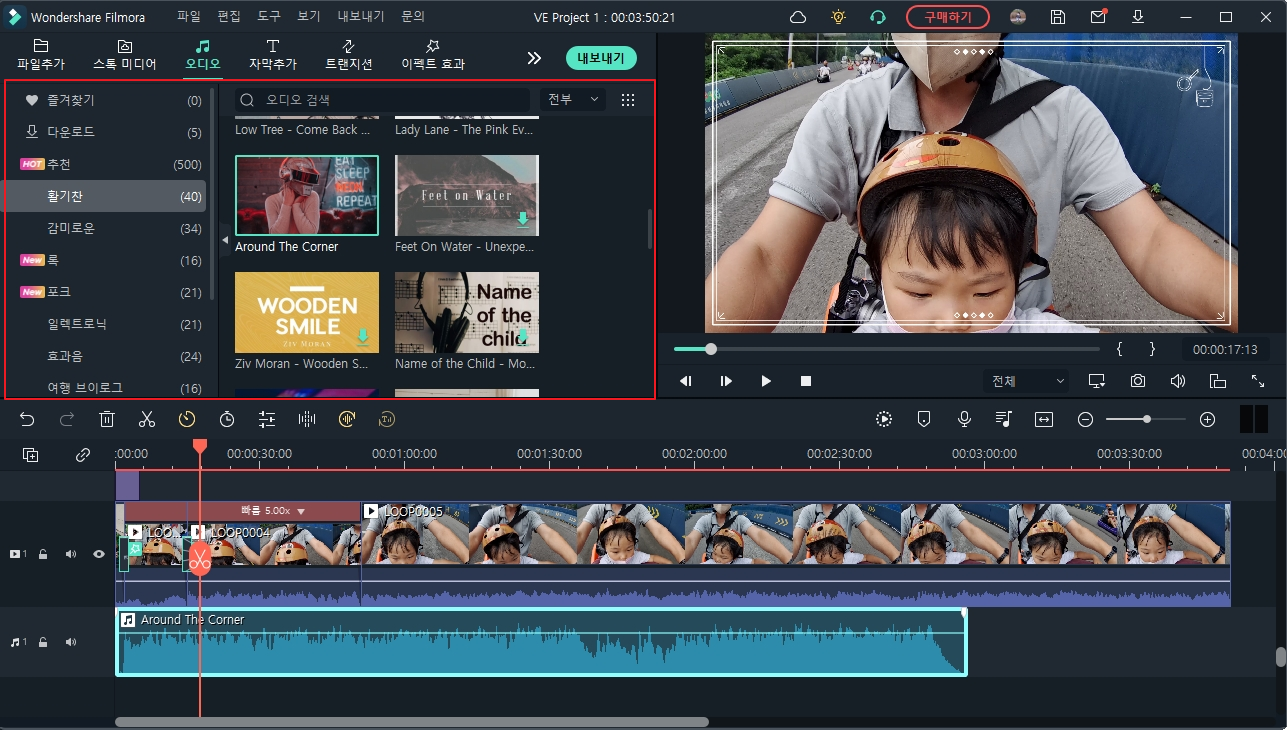The height and width of the screenshot is (730, 1287).
Task: Record a voiceover with the microphone icon
Action: coord(963,419)
